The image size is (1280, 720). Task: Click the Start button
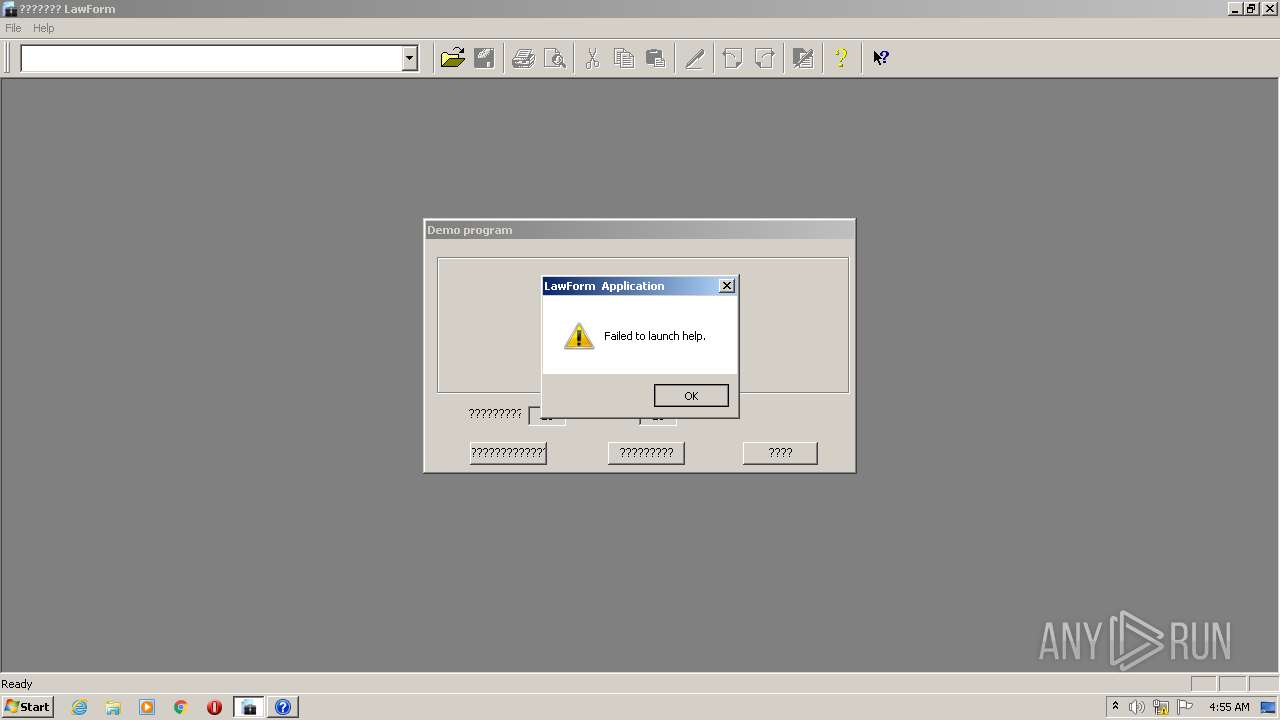(x=27, y=707)
